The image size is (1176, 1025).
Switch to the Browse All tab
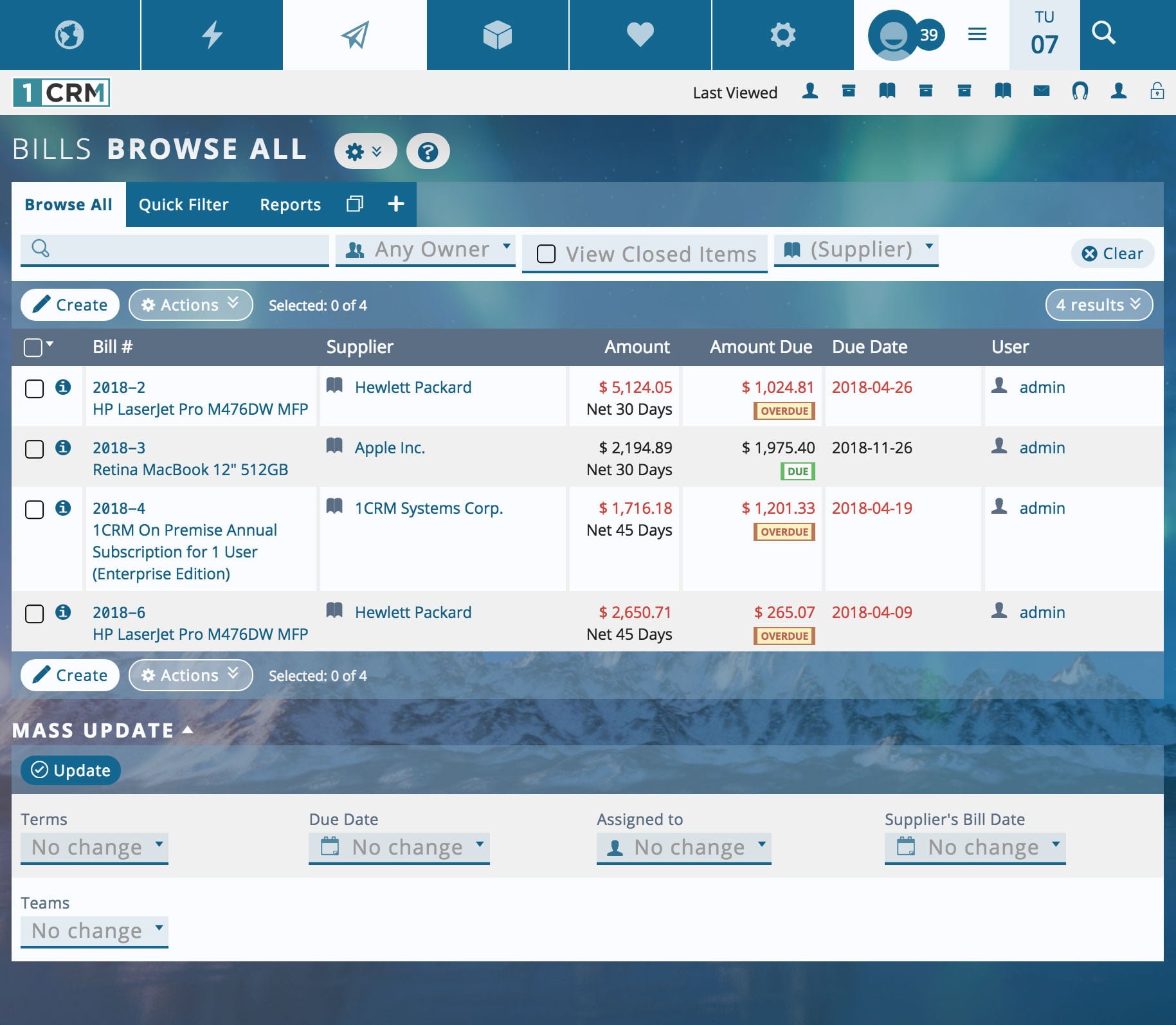pyautogui.click(x=69, y=204)
